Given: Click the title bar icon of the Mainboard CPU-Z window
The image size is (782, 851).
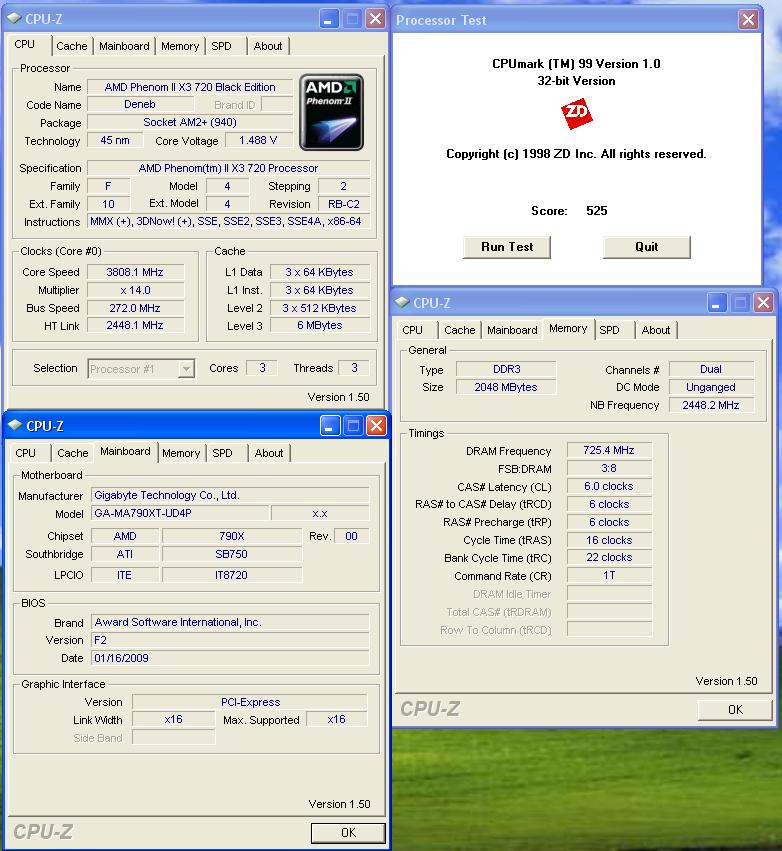Looking at the screenshot, I should [x=15, y=426].
